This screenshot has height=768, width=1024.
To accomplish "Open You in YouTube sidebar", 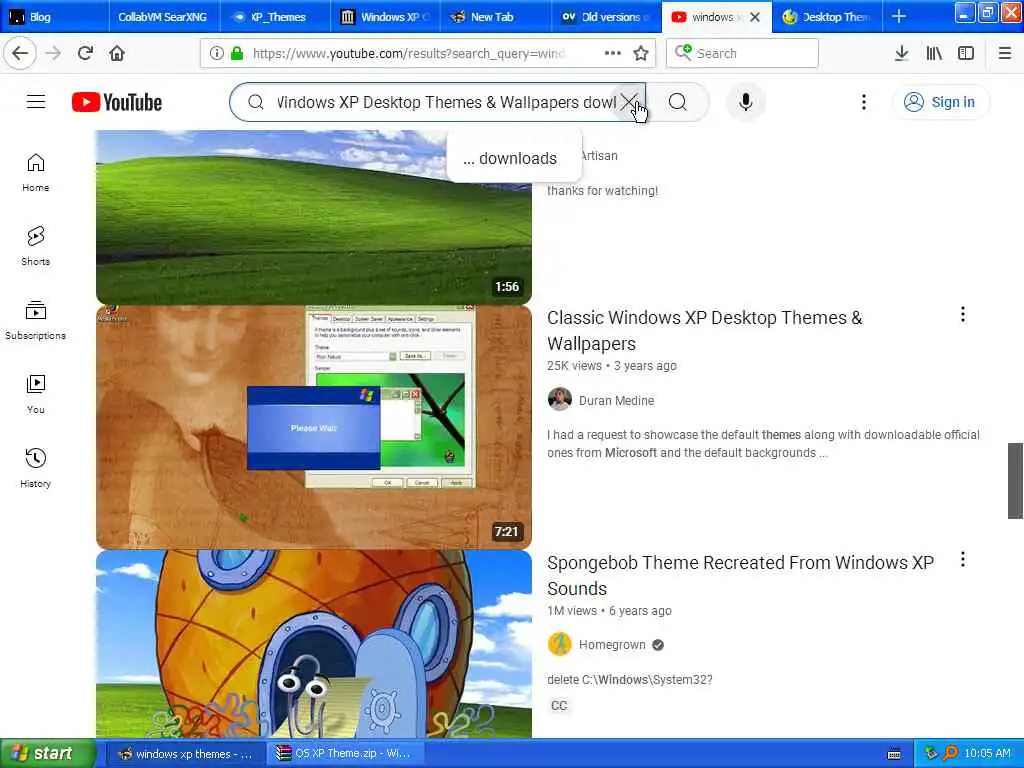I will [35, 394].
